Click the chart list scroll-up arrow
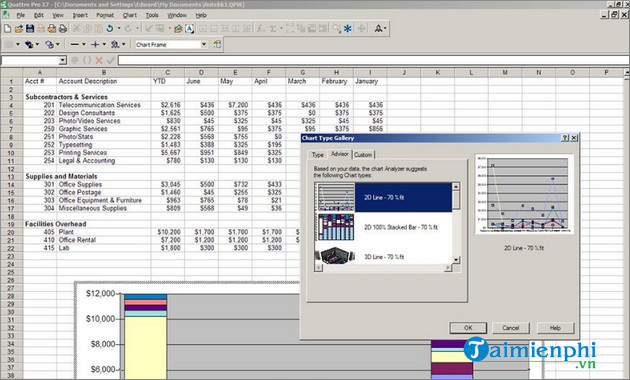 (456, 186)
